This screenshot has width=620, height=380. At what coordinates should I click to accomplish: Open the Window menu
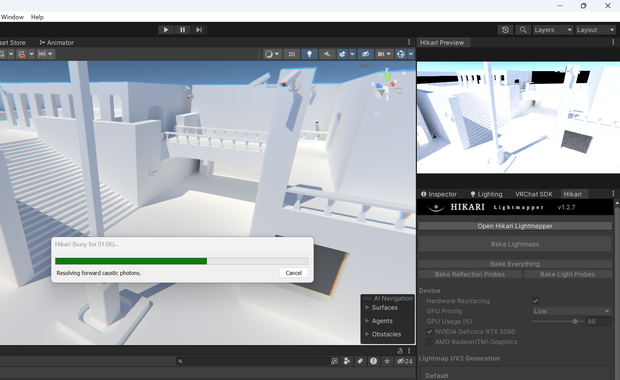12,17
